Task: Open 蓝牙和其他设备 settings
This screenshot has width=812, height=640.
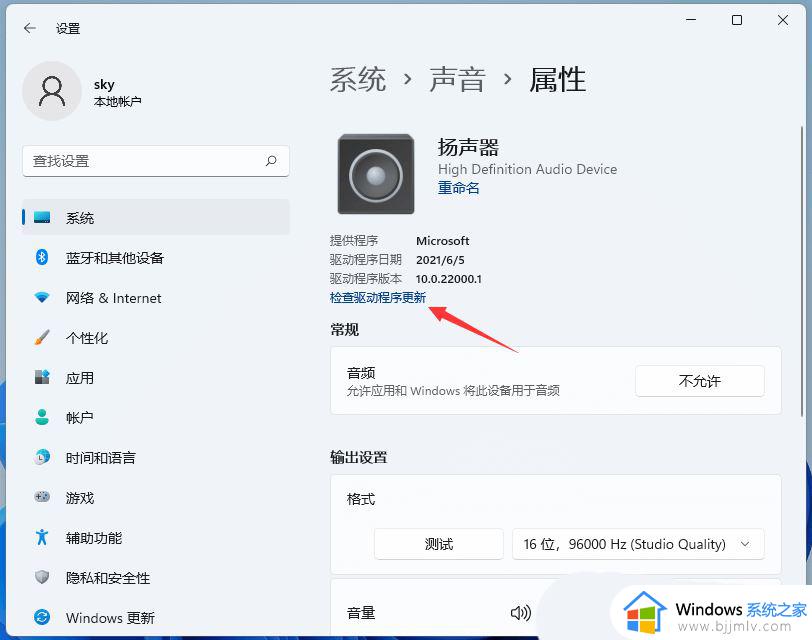Action: click(x=156, y=257)
